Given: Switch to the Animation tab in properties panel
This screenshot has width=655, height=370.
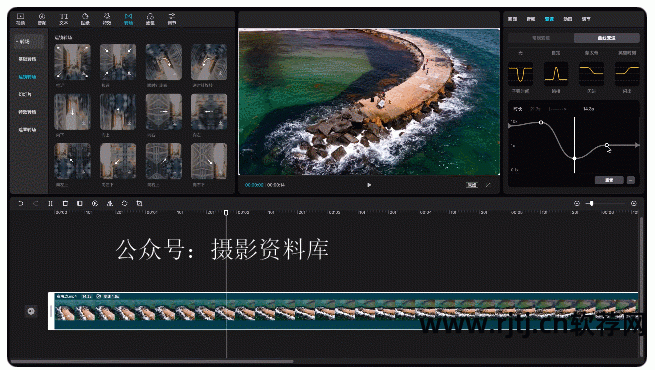Looking at the screenshot, I should tap(568, 19).
